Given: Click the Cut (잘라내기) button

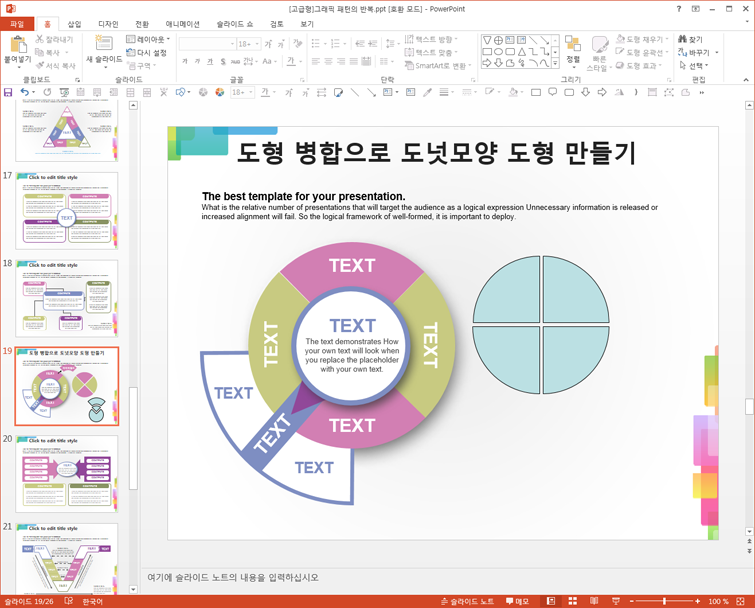Looking at the screenshot, I should [54, 39].
